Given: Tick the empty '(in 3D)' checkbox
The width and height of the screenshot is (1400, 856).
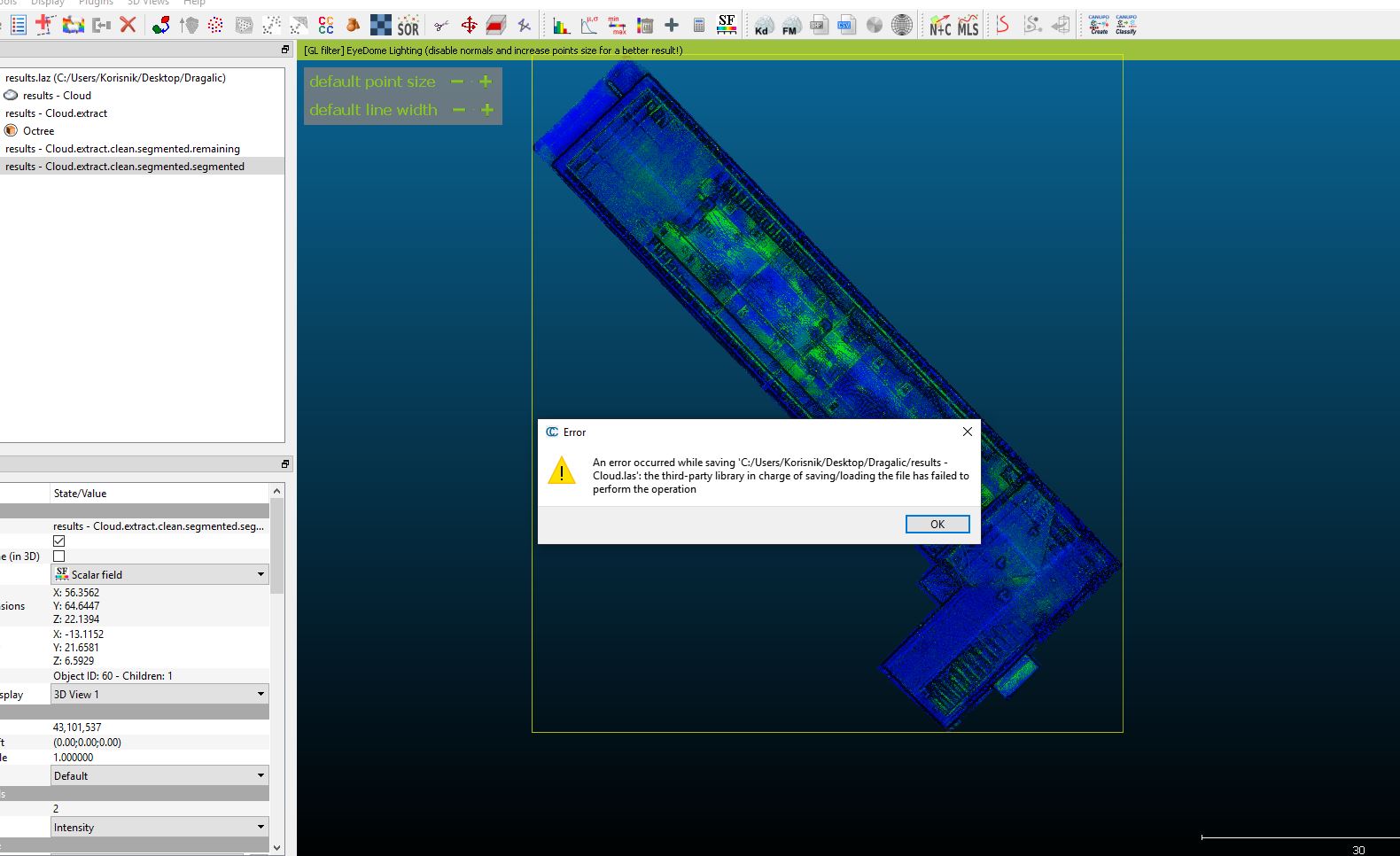Looking at the screenshot, I should pos(59,556).
